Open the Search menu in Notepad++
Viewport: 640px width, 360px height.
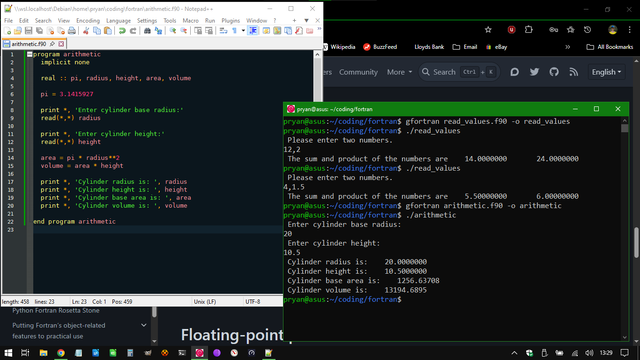[43, 20]
